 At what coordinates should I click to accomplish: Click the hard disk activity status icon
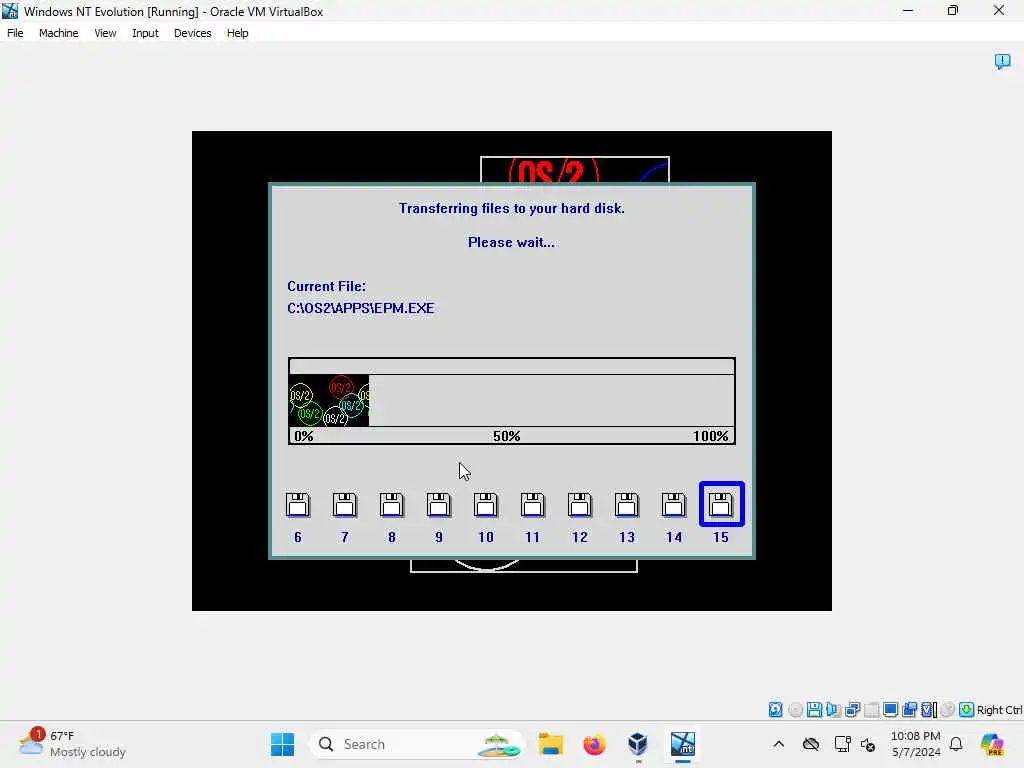click(775, 709)
